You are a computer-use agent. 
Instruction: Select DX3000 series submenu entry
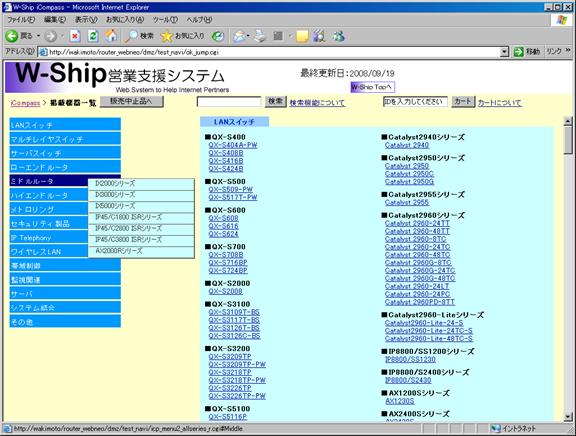click(x=141, y=195)
